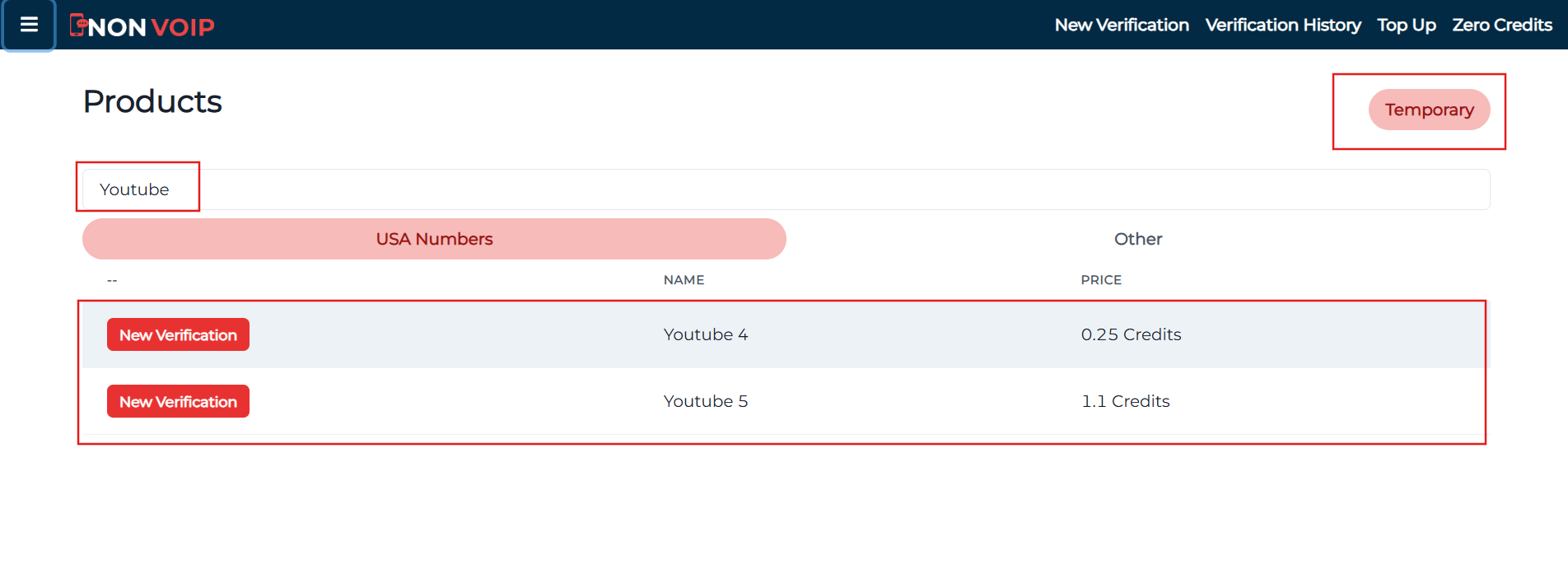This screenshot has width=1568, height=570.
Task: Start New Verification for Youtube 4
Action: click(178, 334)
